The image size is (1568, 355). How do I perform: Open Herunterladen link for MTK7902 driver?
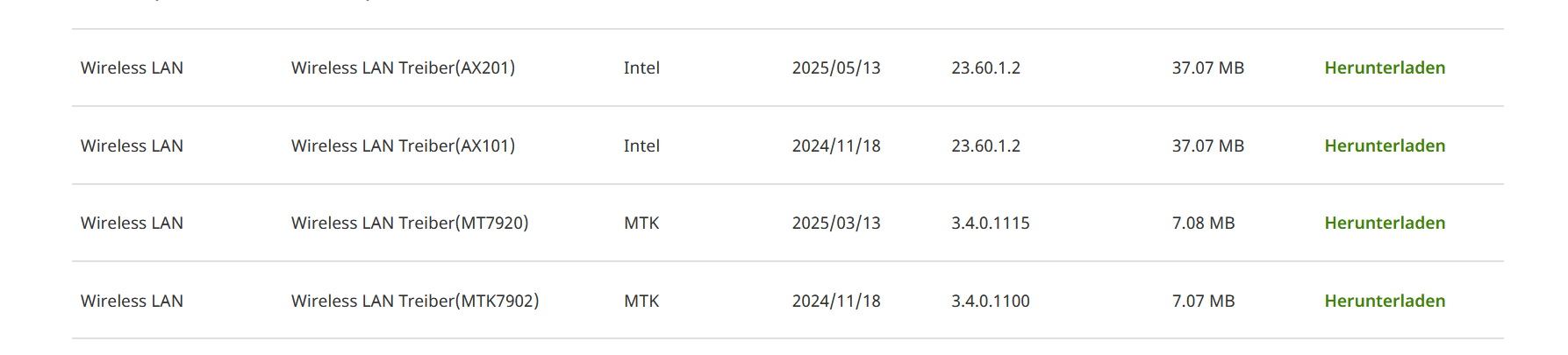(x=1385, y=301)
